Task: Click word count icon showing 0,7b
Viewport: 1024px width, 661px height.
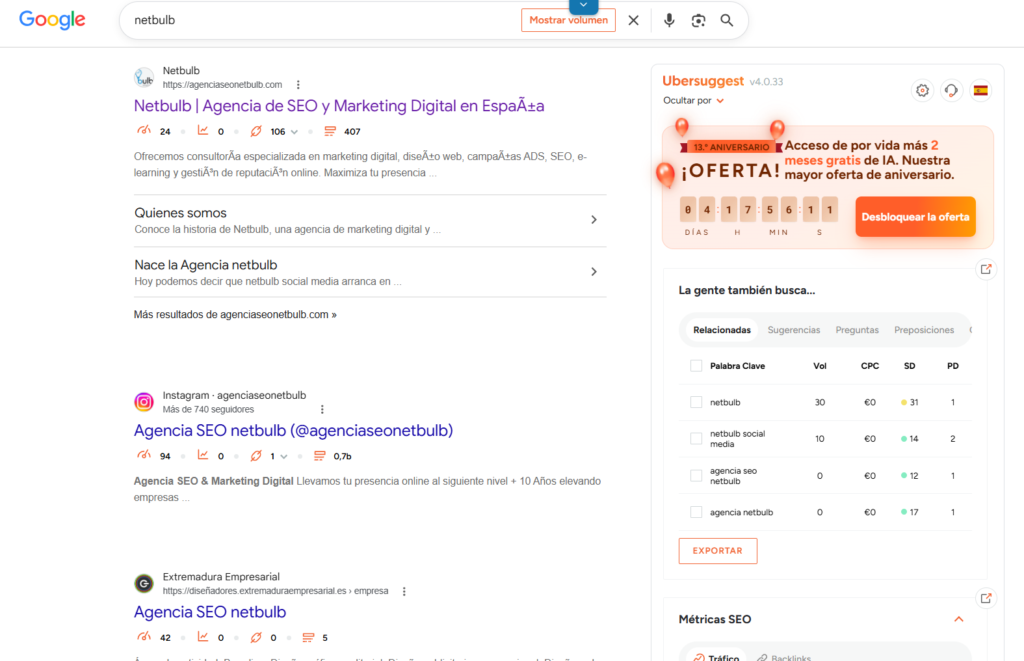Action: (319, 456)
